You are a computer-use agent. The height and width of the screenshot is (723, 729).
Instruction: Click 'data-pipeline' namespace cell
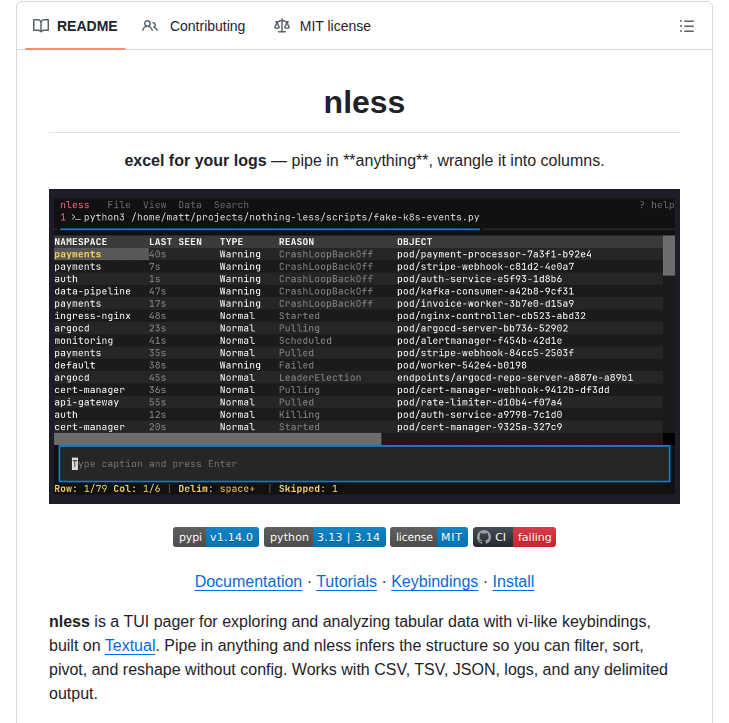[x=92, y=291]
